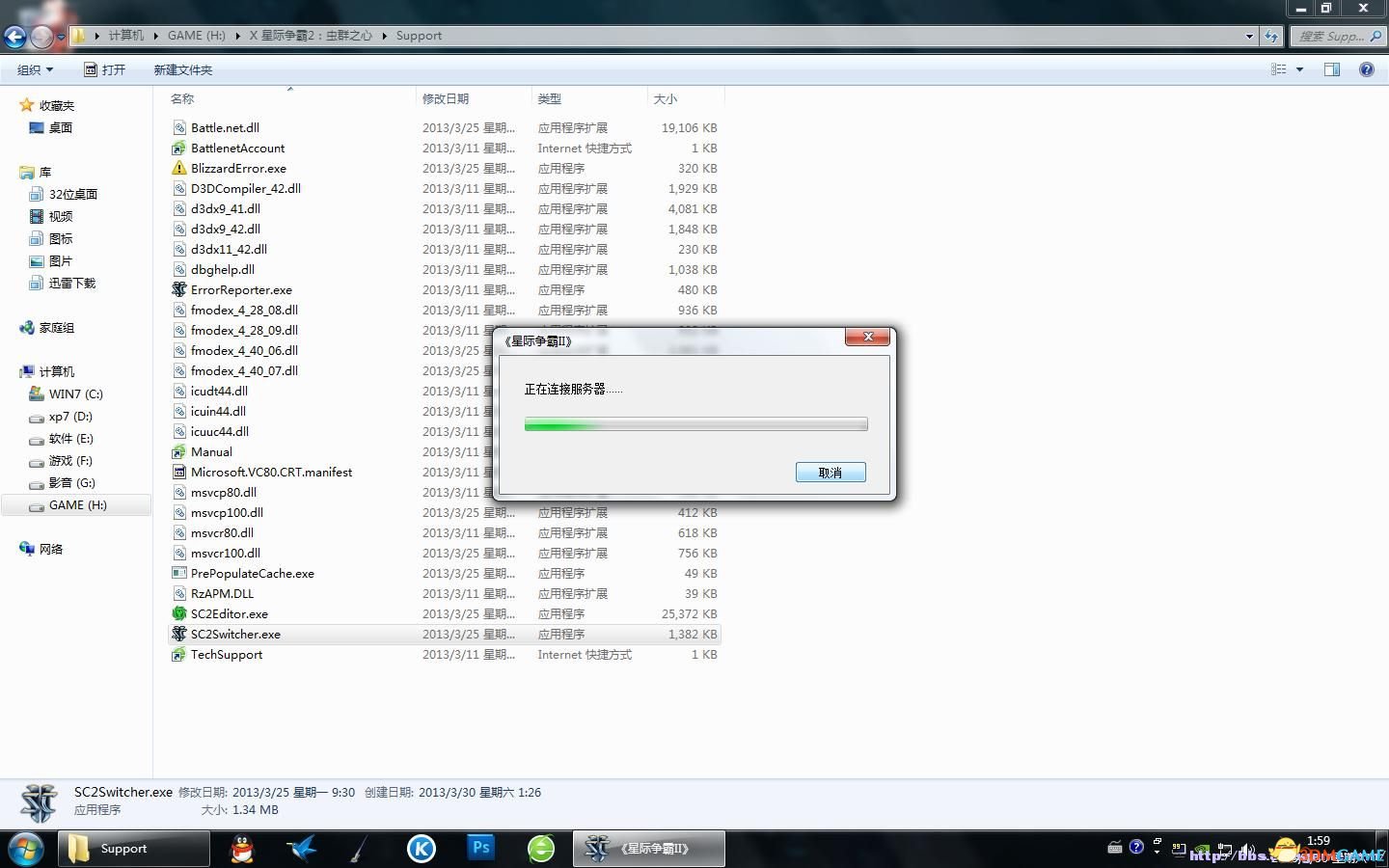The height and width of the screenshot is (868, 1389).
Task: Sort by 大小 size column header
Action: click(666, 98)
